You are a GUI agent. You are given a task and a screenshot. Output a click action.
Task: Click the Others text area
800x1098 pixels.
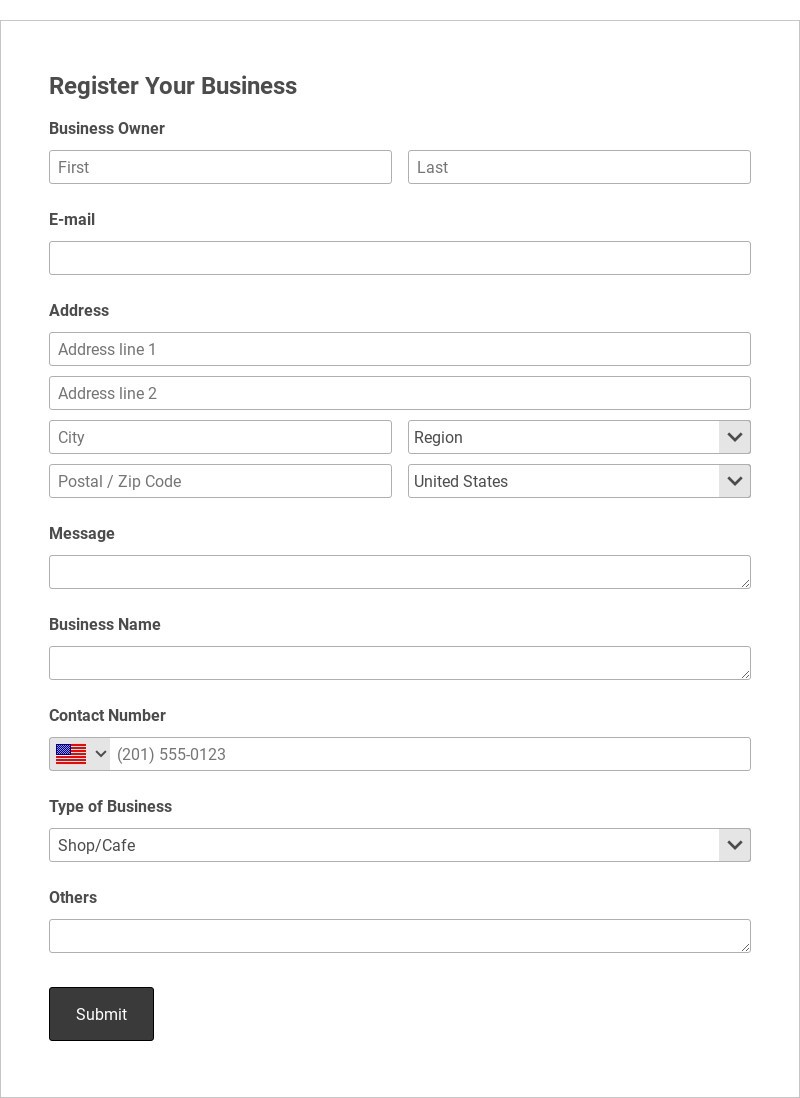click(x=400, y=937)
